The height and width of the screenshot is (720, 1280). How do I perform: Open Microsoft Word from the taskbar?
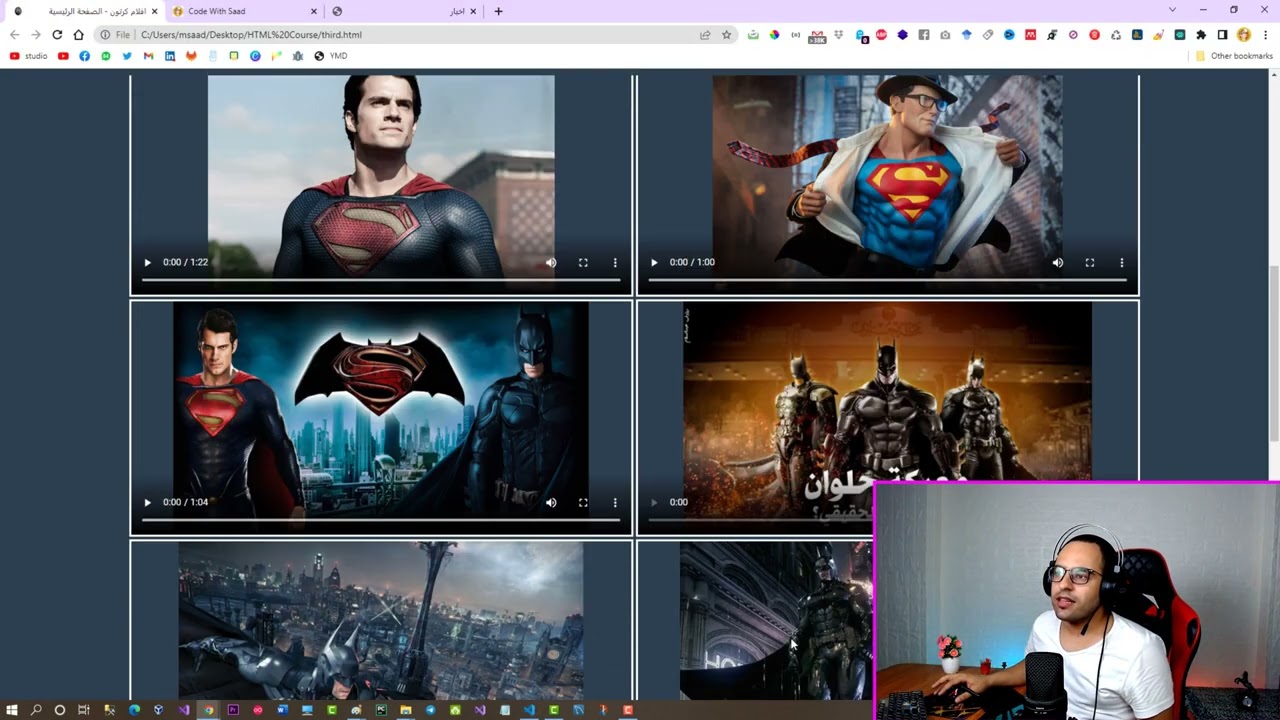pos(282,710)
